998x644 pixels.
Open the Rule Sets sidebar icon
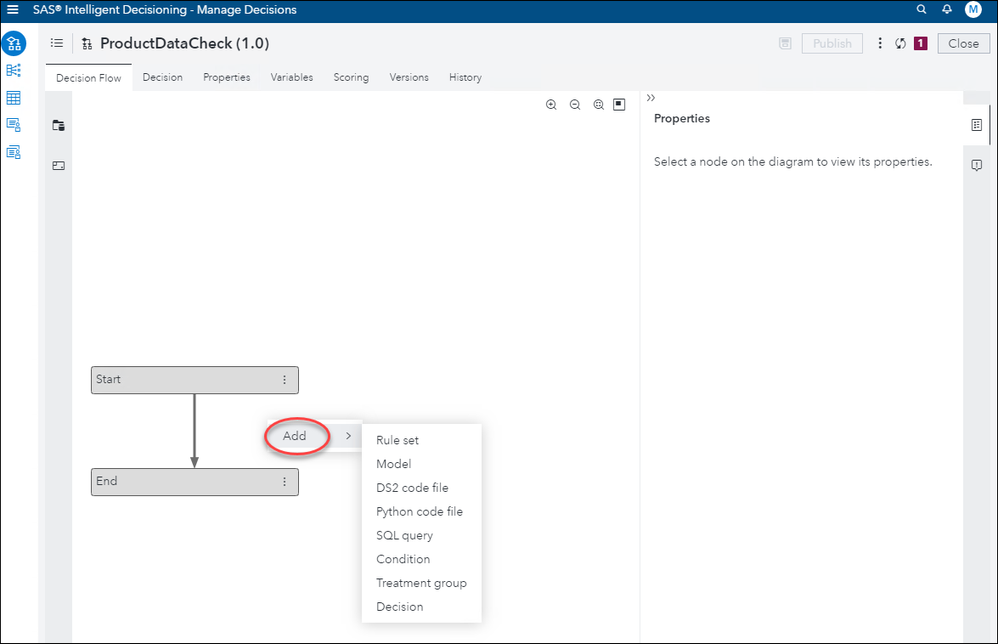pyautogui.click(x=13, y=70)
